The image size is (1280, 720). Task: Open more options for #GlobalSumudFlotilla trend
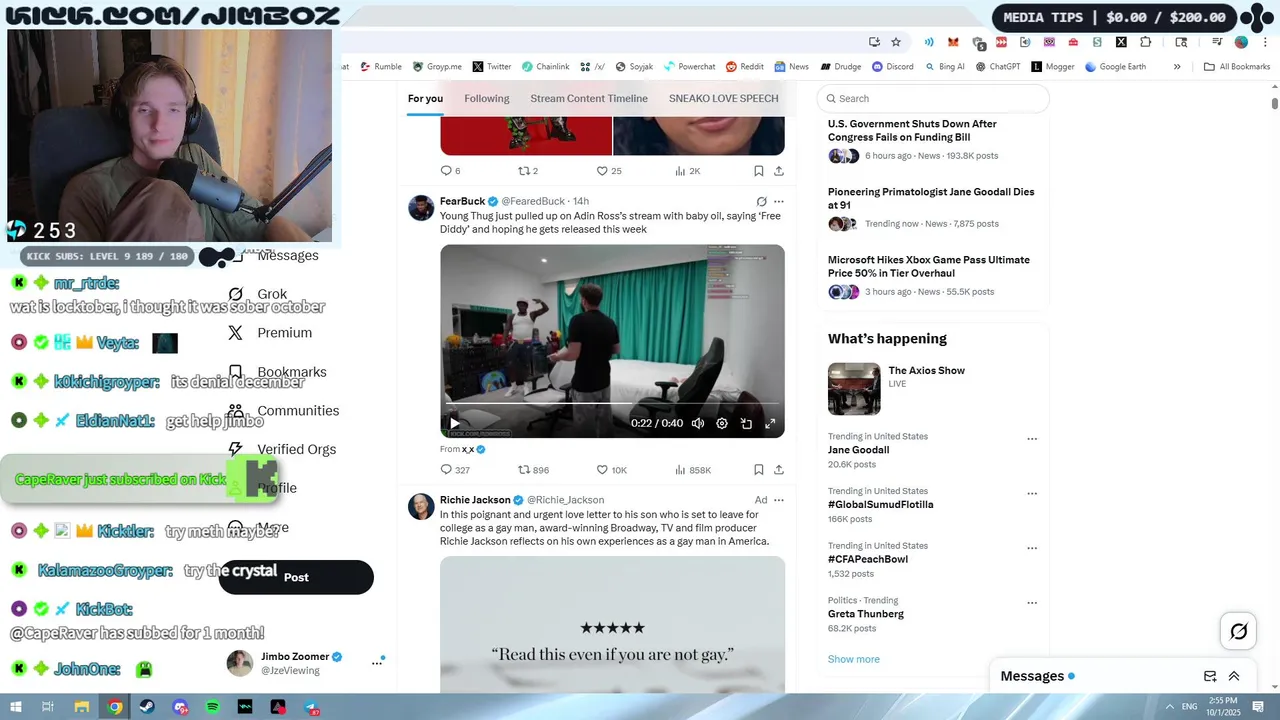tap(1032, 494)
